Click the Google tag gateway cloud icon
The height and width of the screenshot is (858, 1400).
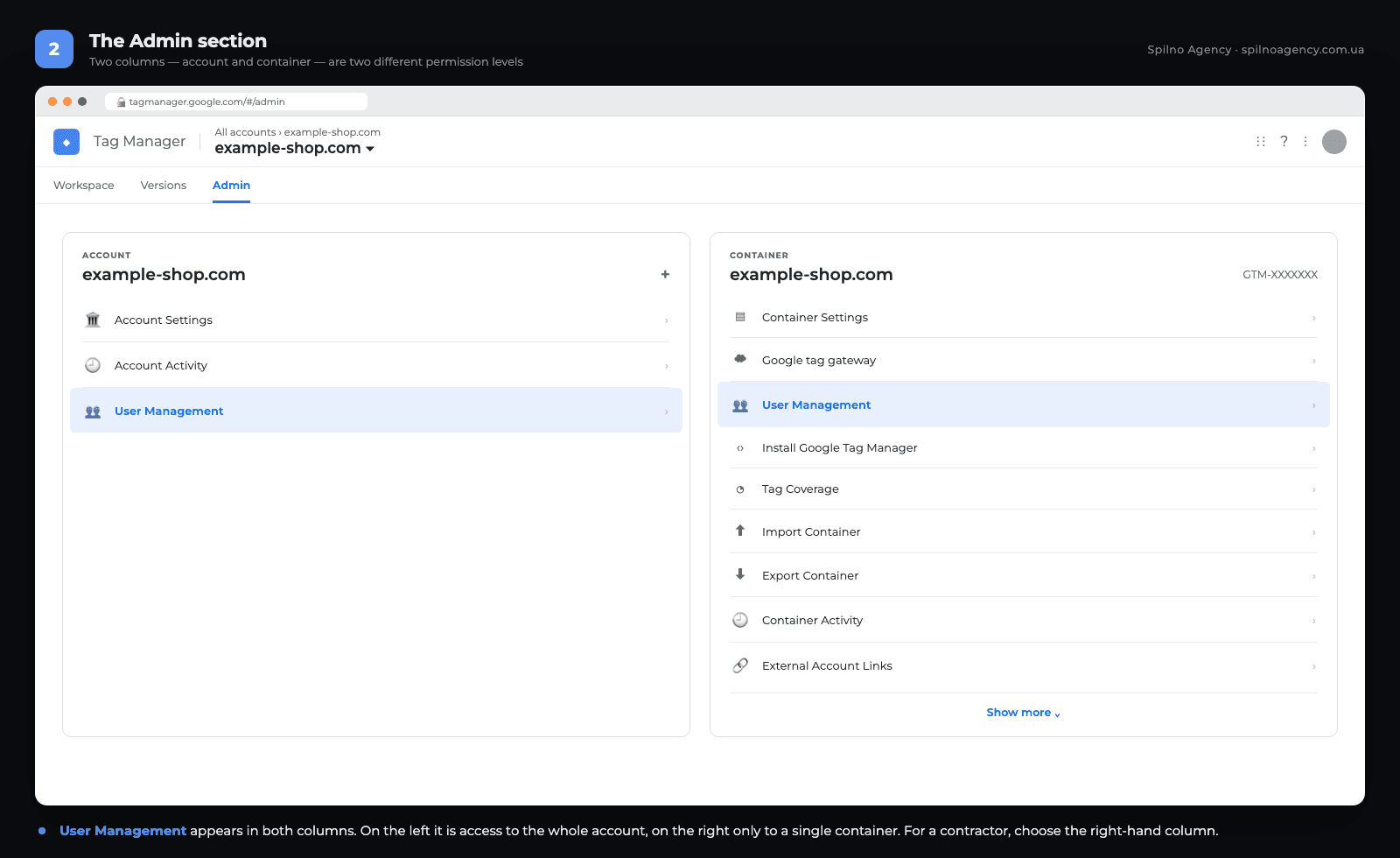[740, 359]
